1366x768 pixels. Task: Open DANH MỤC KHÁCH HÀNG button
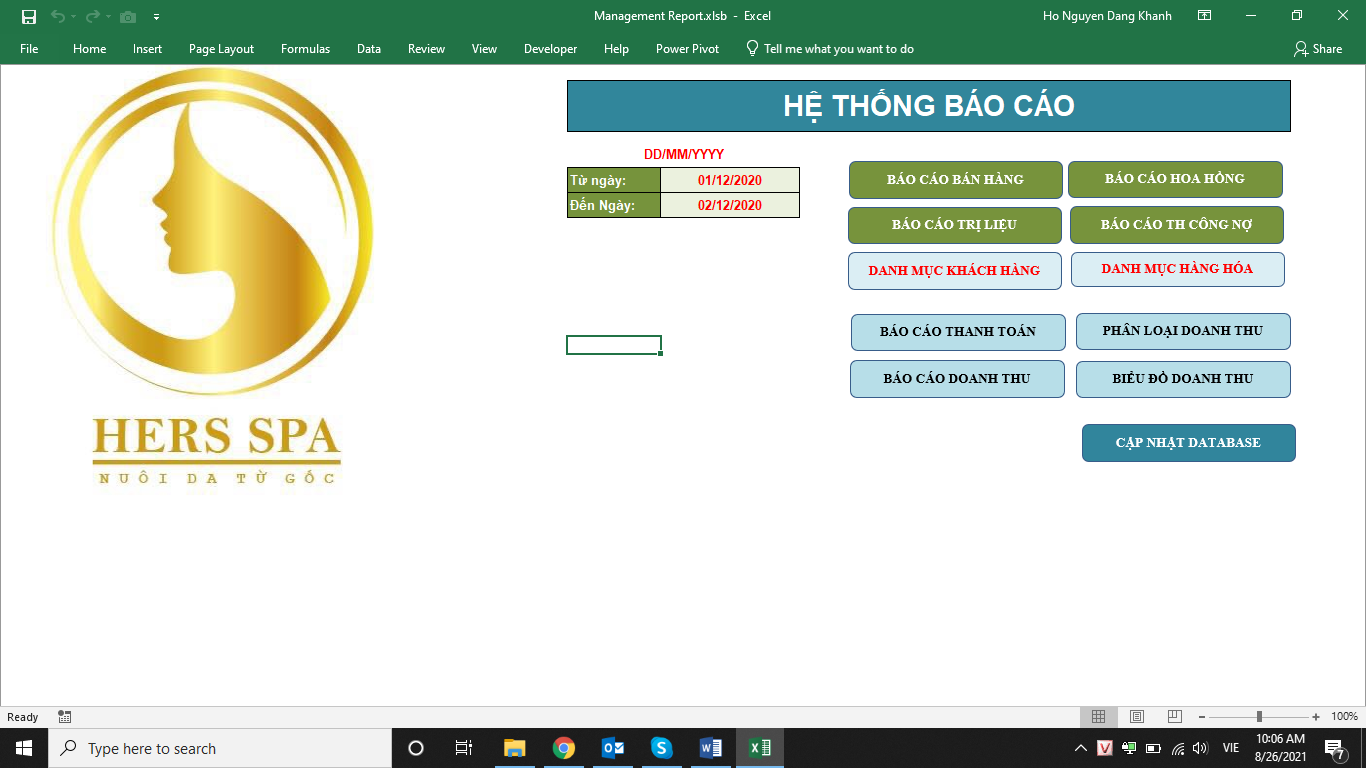(954, 271)
